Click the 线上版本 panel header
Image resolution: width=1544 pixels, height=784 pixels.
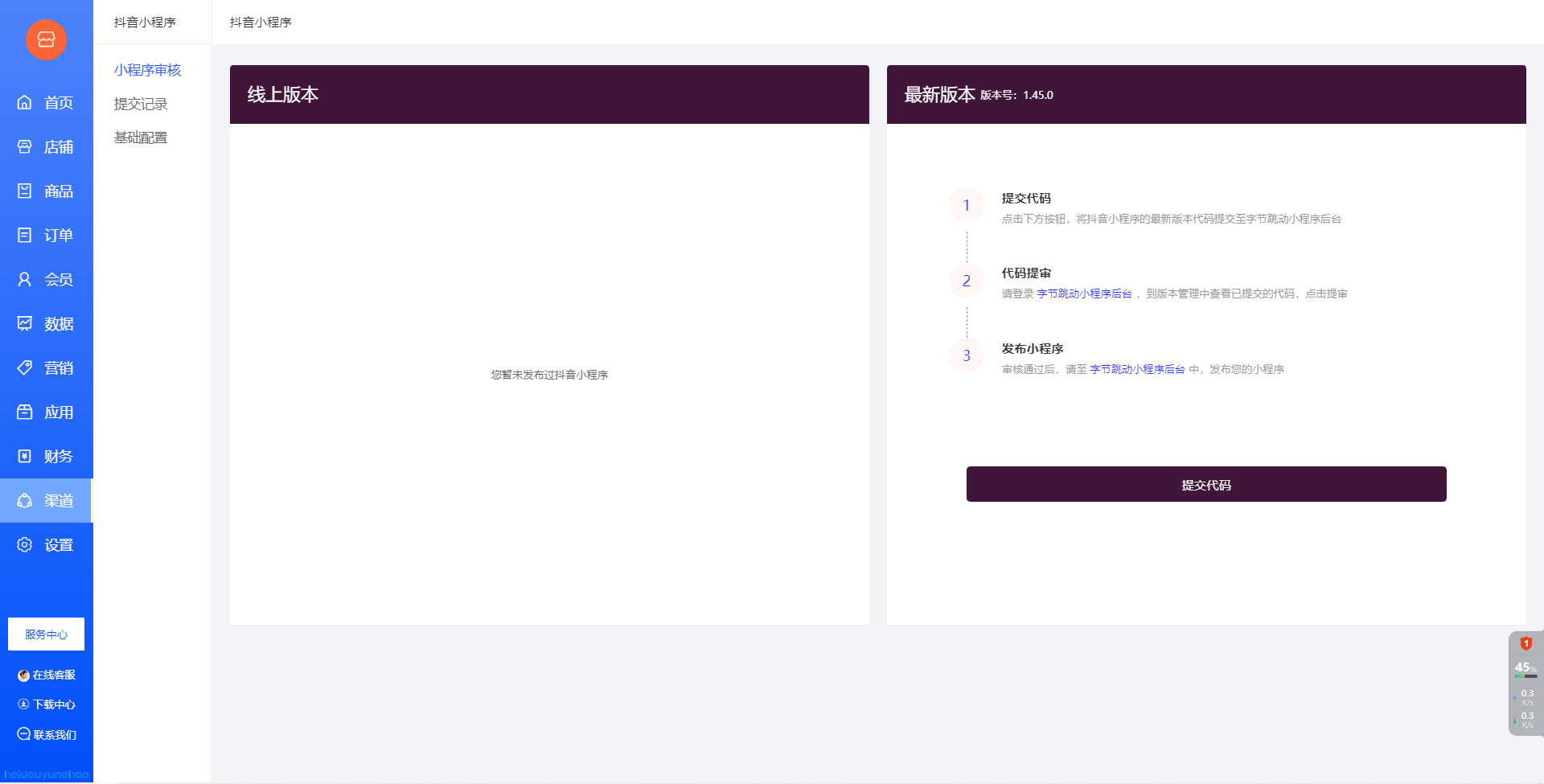click(549, 94)
